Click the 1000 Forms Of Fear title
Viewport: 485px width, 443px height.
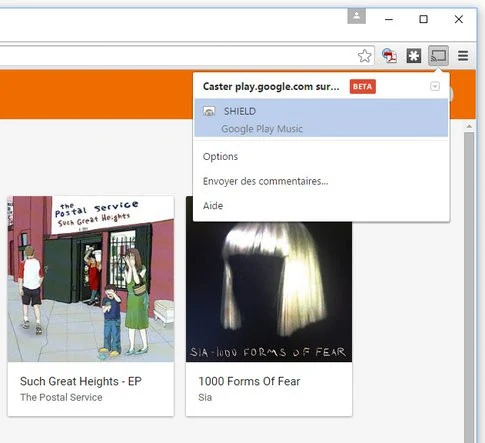click(x=249, y=381)
